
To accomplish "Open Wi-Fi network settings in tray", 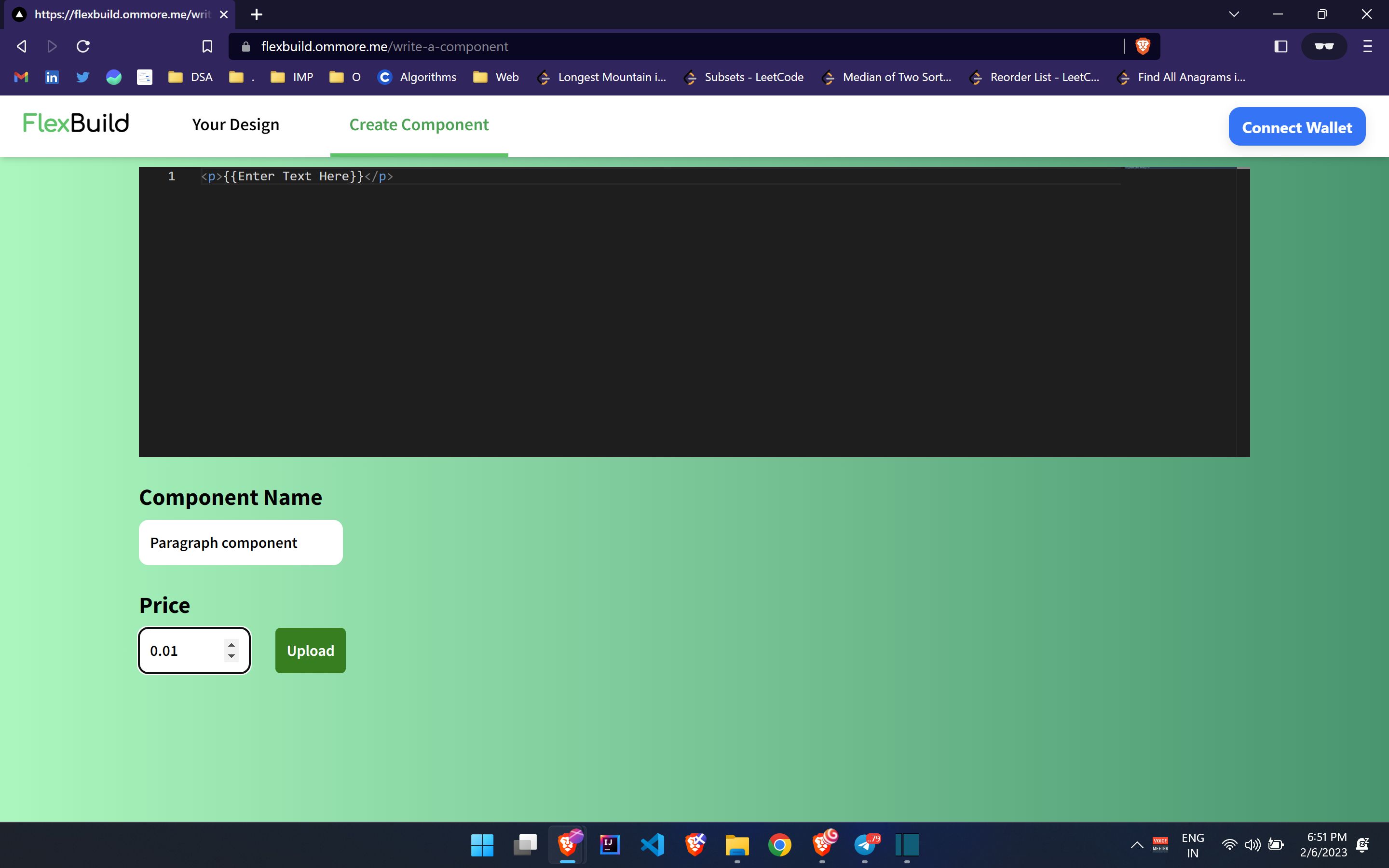I will (x=1229, y=845).
